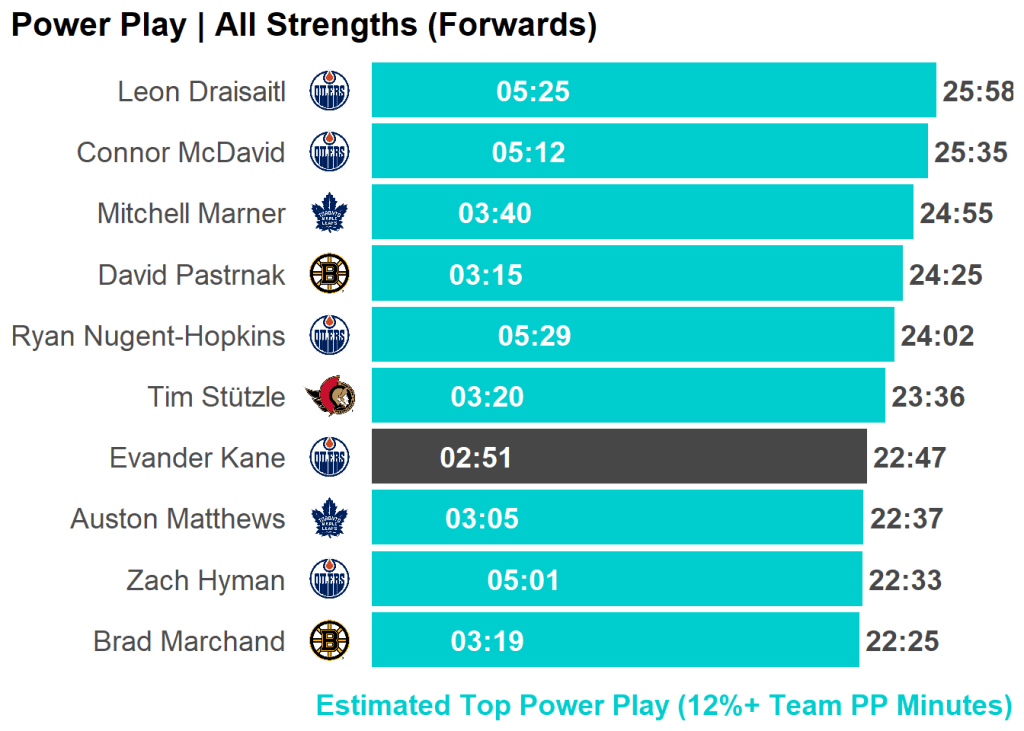The width and height of the screenshot is (1024, 731).
Task: Click the Oilers logo next to Connor McDavid
Action: pos(330,153)
